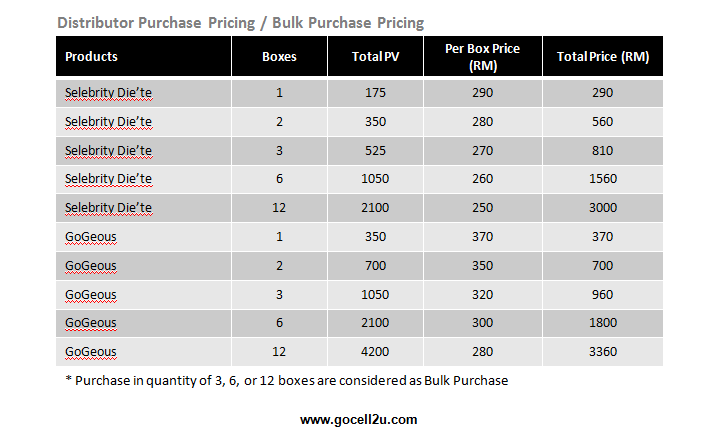Select GoGeous in the 12-box row
The image size is (719, 437).
[91, 352]
